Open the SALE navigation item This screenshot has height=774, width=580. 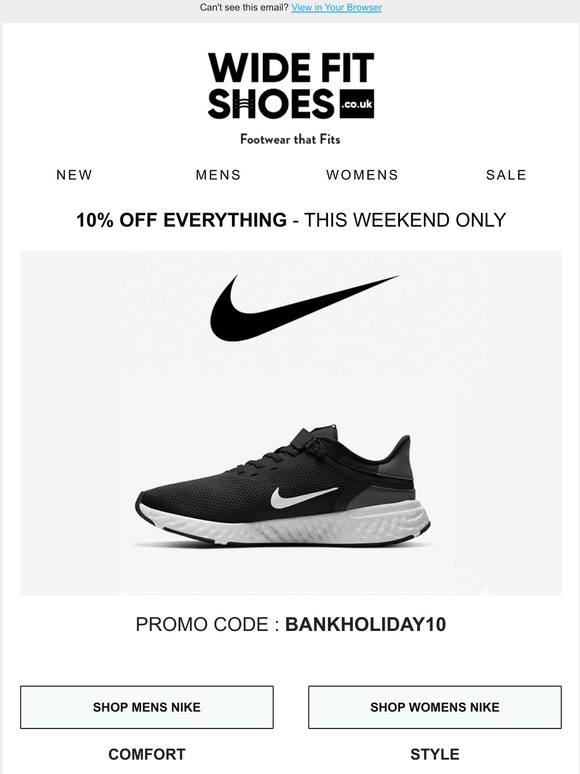pyautogui.click(x=506, y=175)
